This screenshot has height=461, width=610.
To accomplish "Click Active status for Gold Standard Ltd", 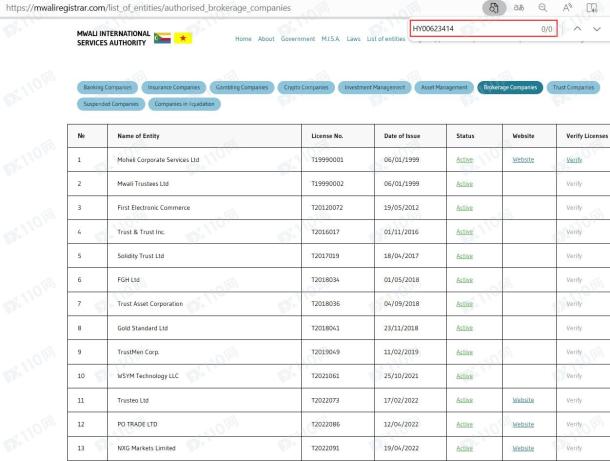I will point(465,328).
